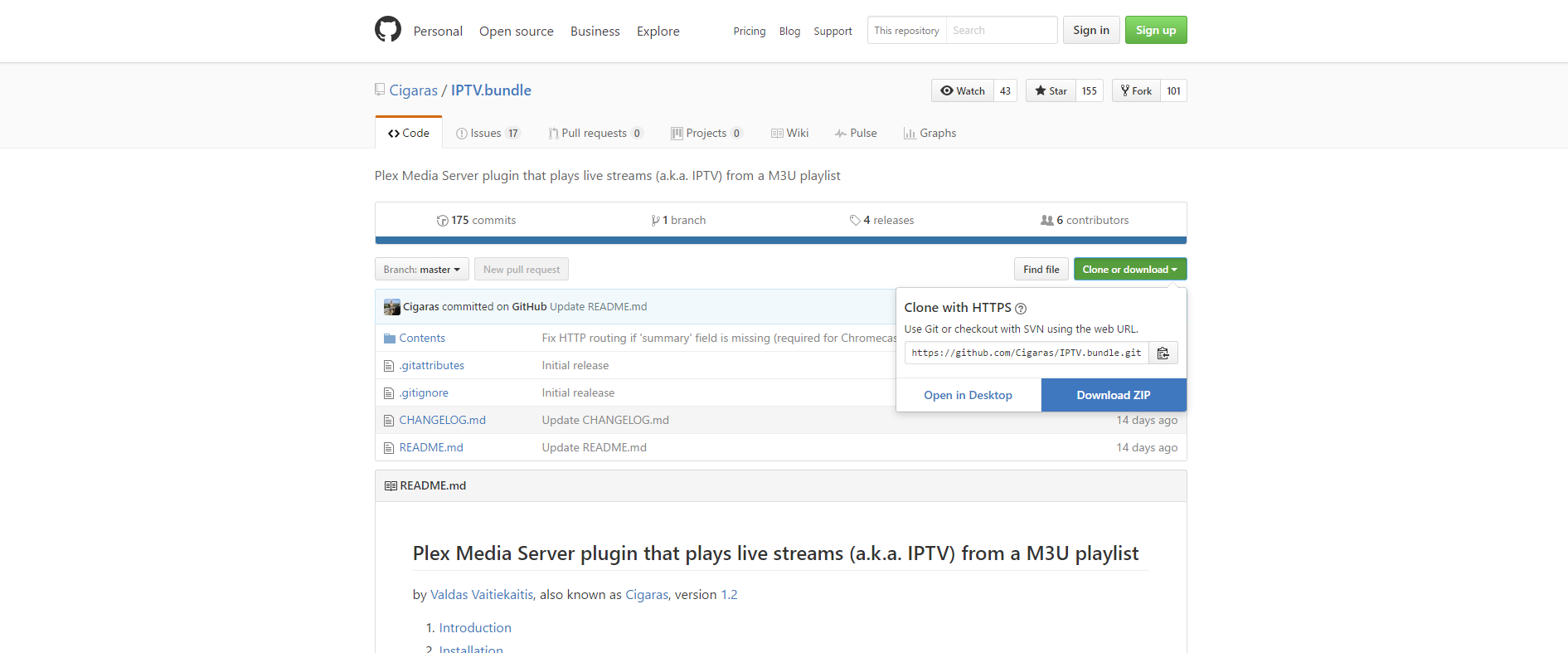Select the clone URL text field
The width and height of the screenshot is (1568, 653).
click(1027, 353)
